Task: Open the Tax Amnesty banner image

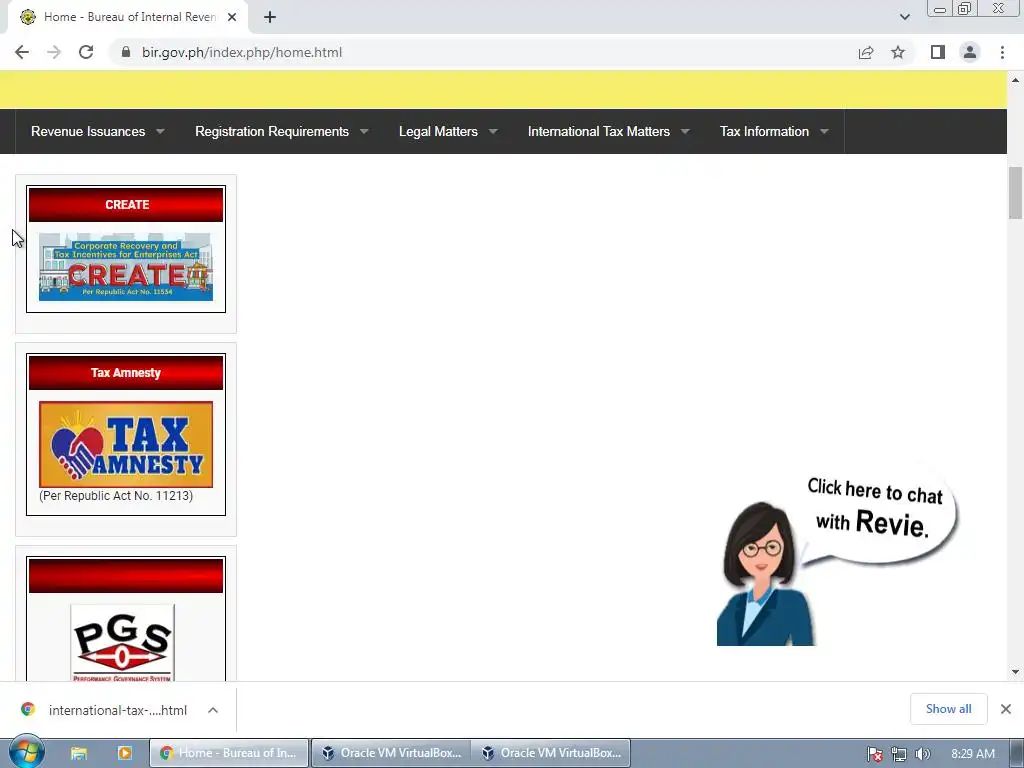Action: click(x=126, y=444)
